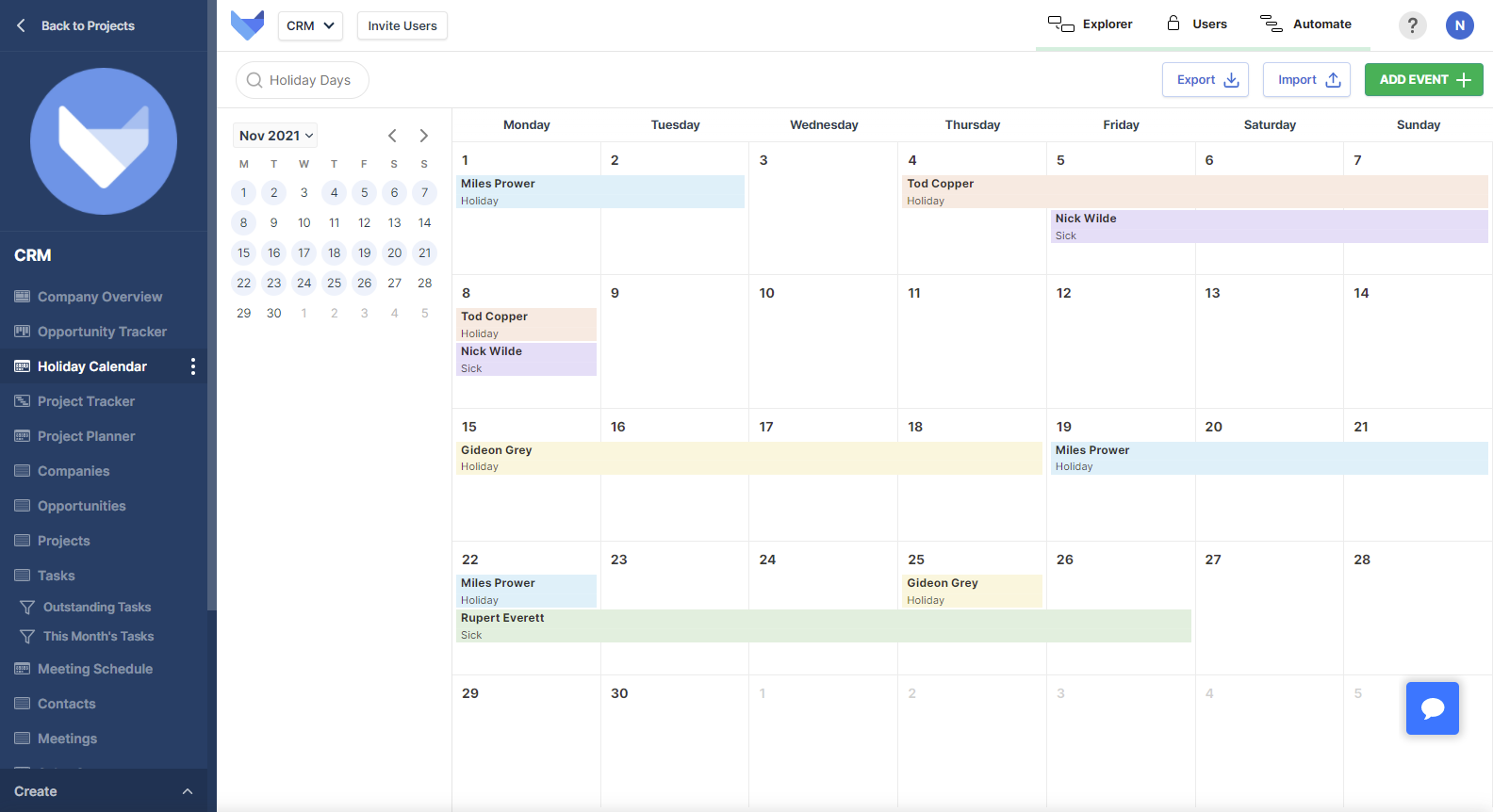Open the Automate tab
This screenshot has height=812, width=1493.
[1305, 24]
